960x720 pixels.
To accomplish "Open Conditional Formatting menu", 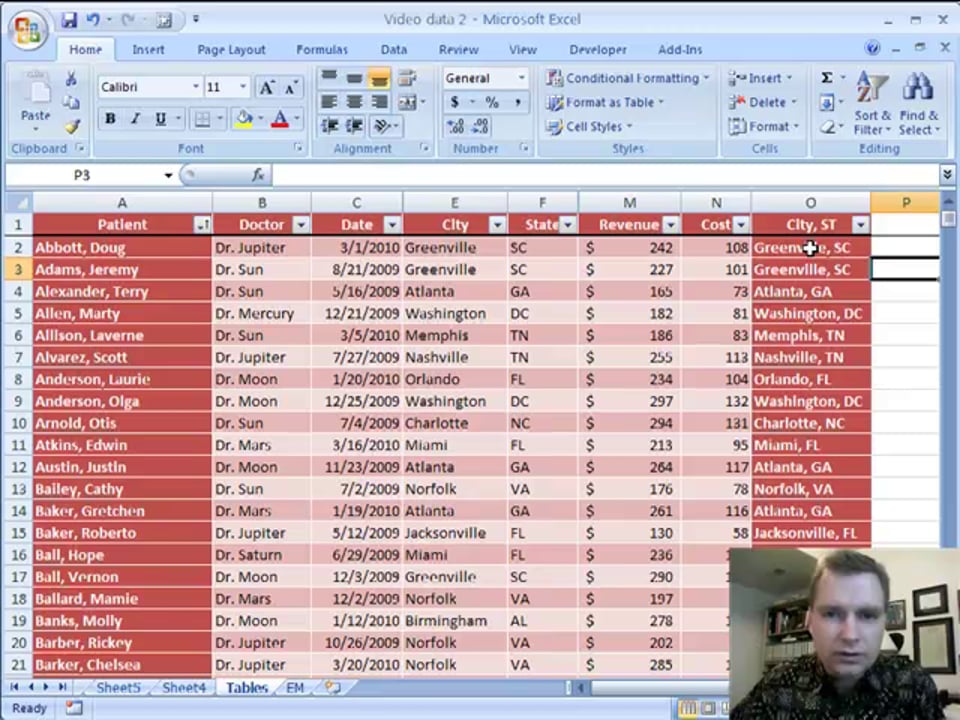I will tap(628, 78).
